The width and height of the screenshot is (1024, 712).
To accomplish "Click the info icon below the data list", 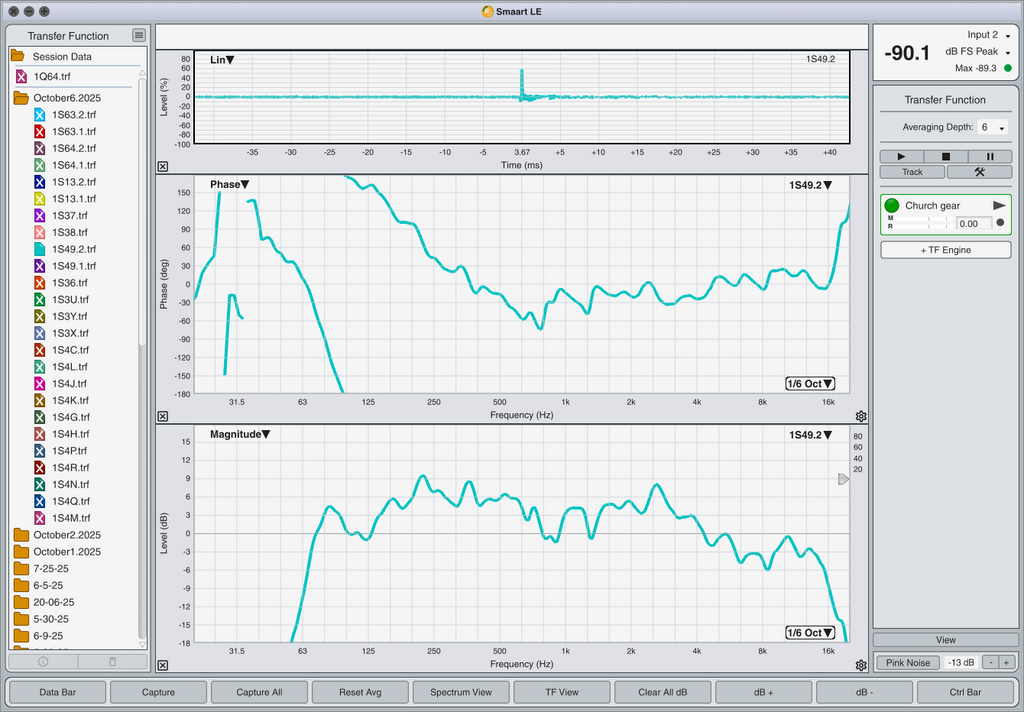I will point(43,661).
